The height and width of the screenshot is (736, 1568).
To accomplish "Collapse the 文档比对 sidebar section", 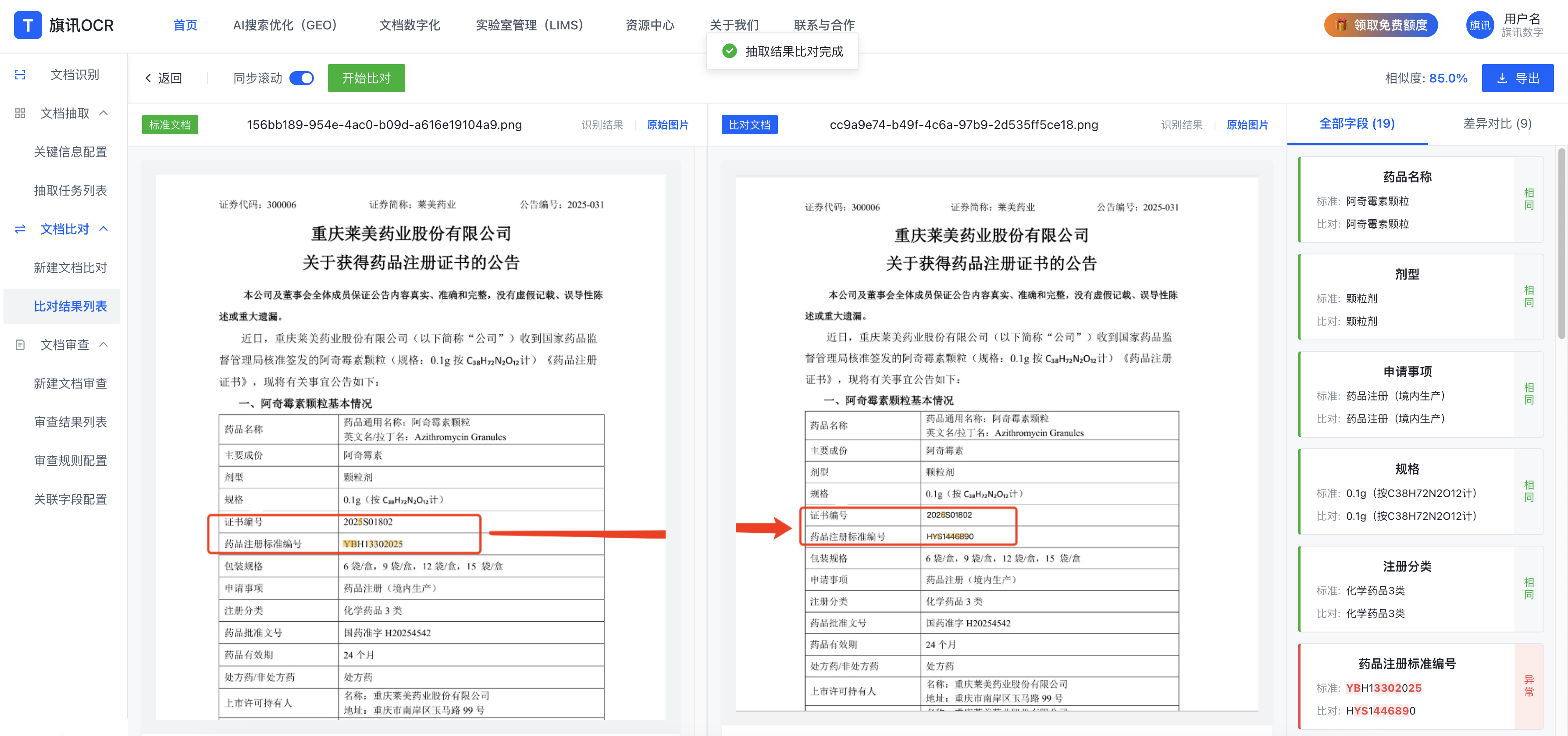I will tap(103, 229).
